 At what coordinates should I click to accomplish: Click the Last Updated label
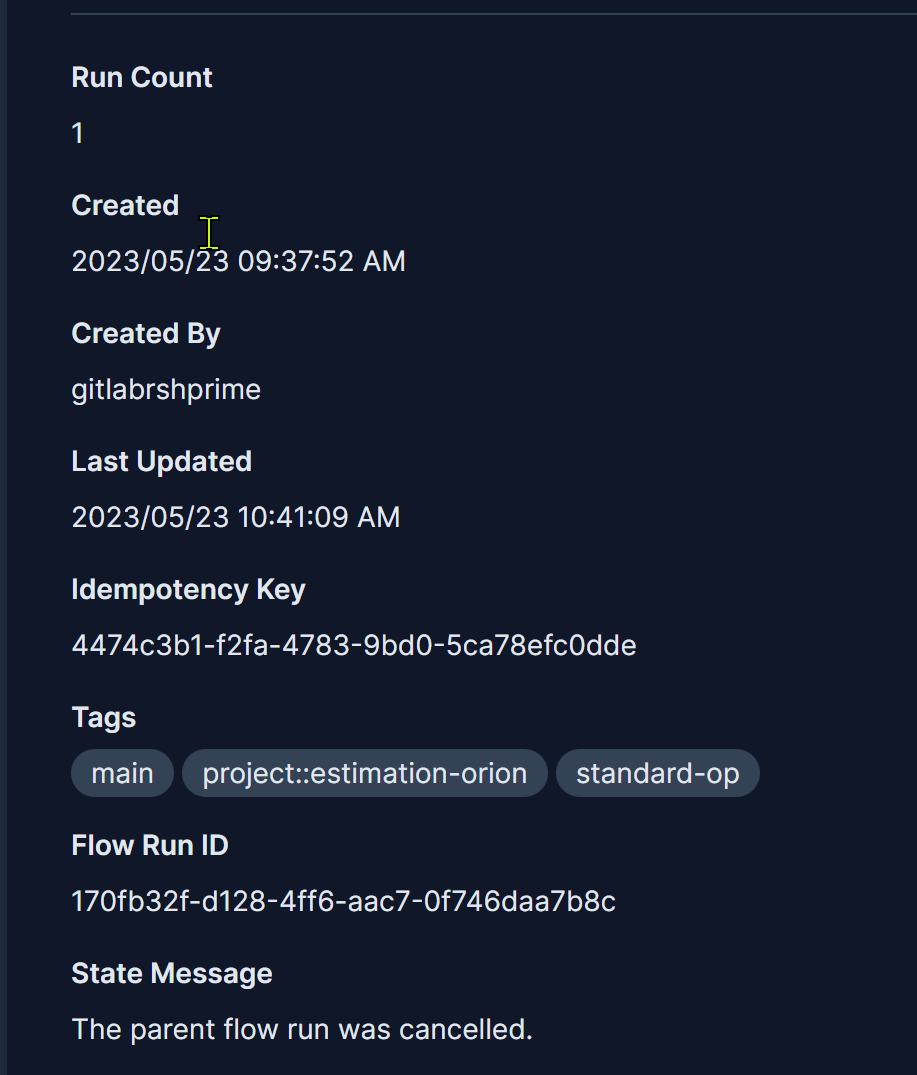point(161,461)
